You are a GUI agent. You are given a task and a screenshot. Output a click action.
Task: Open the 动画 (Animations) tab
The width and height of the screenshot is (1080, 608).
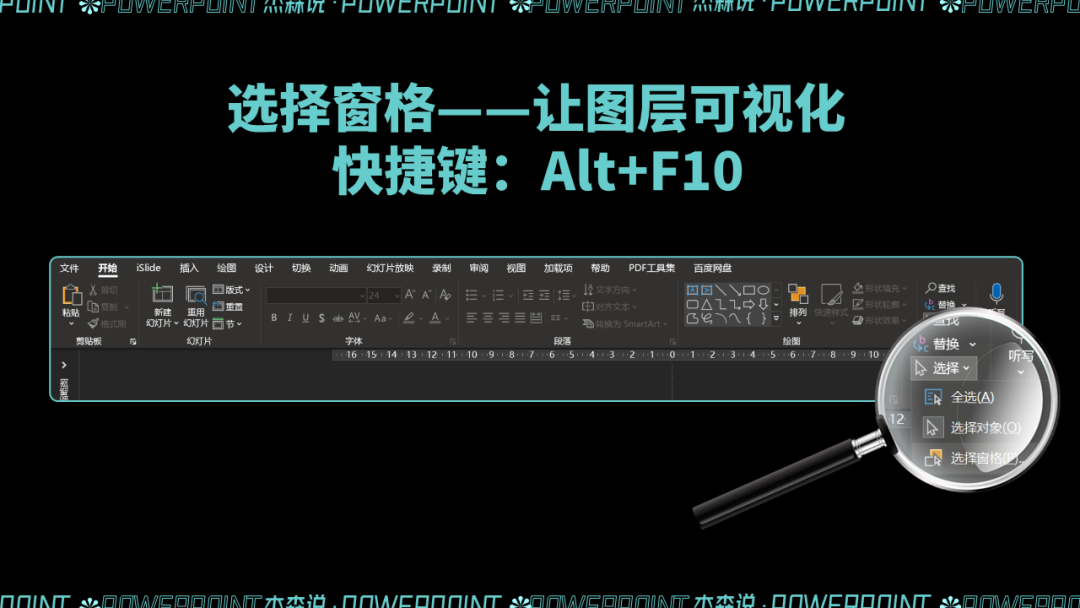click(338, 268)
